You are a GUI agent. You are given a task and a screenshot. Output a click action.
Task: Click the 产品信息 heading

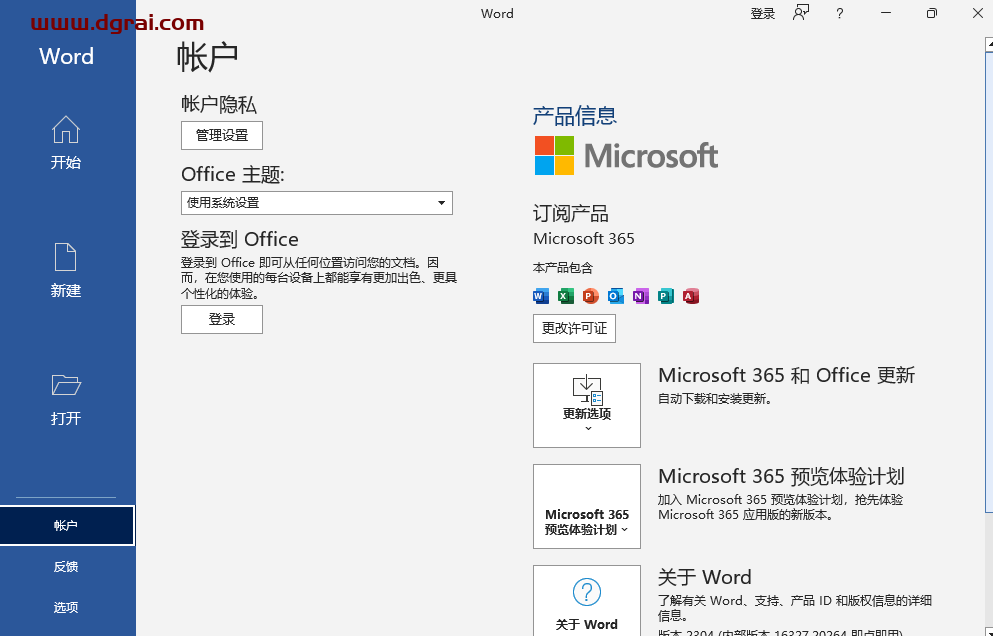tap(574, 115)
